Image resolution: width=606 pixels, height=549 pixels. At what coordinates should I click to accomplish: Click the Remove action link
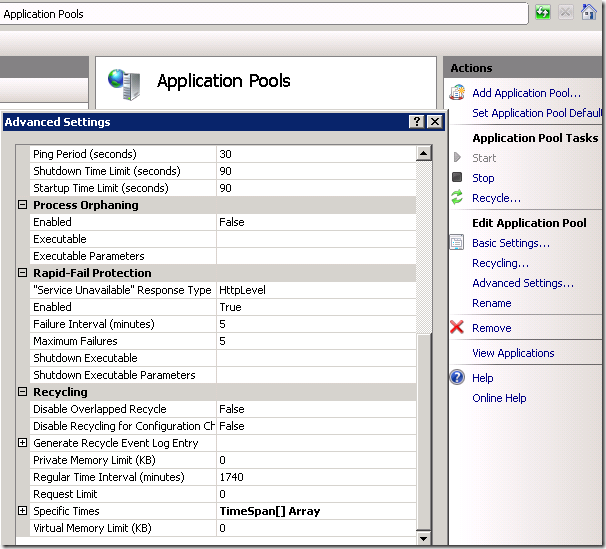point(492,328)
